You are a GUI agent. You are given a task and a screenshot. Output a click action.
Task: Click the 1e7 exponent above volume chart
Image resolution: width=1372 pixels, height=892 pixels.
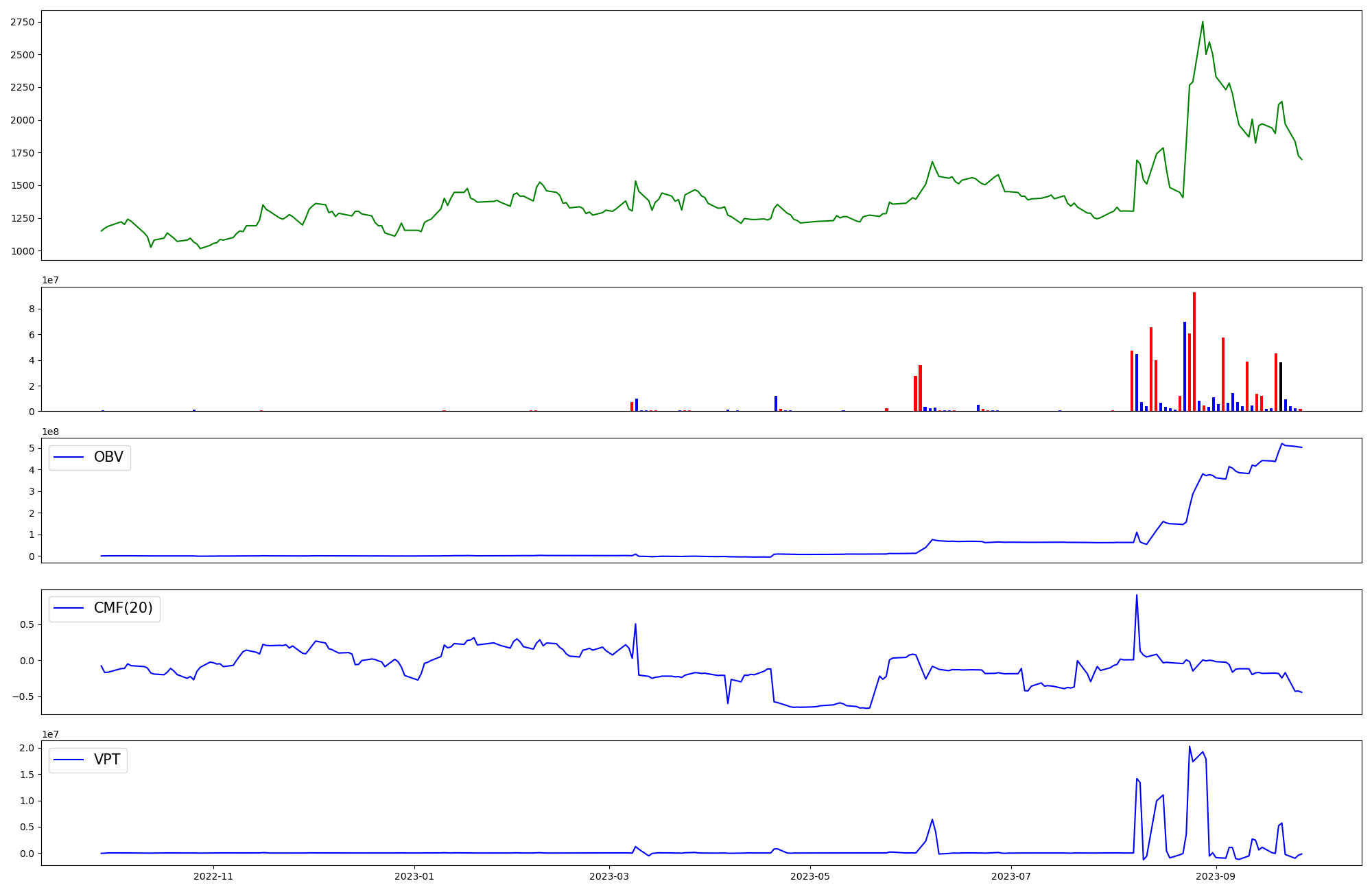tap(51, 280)
